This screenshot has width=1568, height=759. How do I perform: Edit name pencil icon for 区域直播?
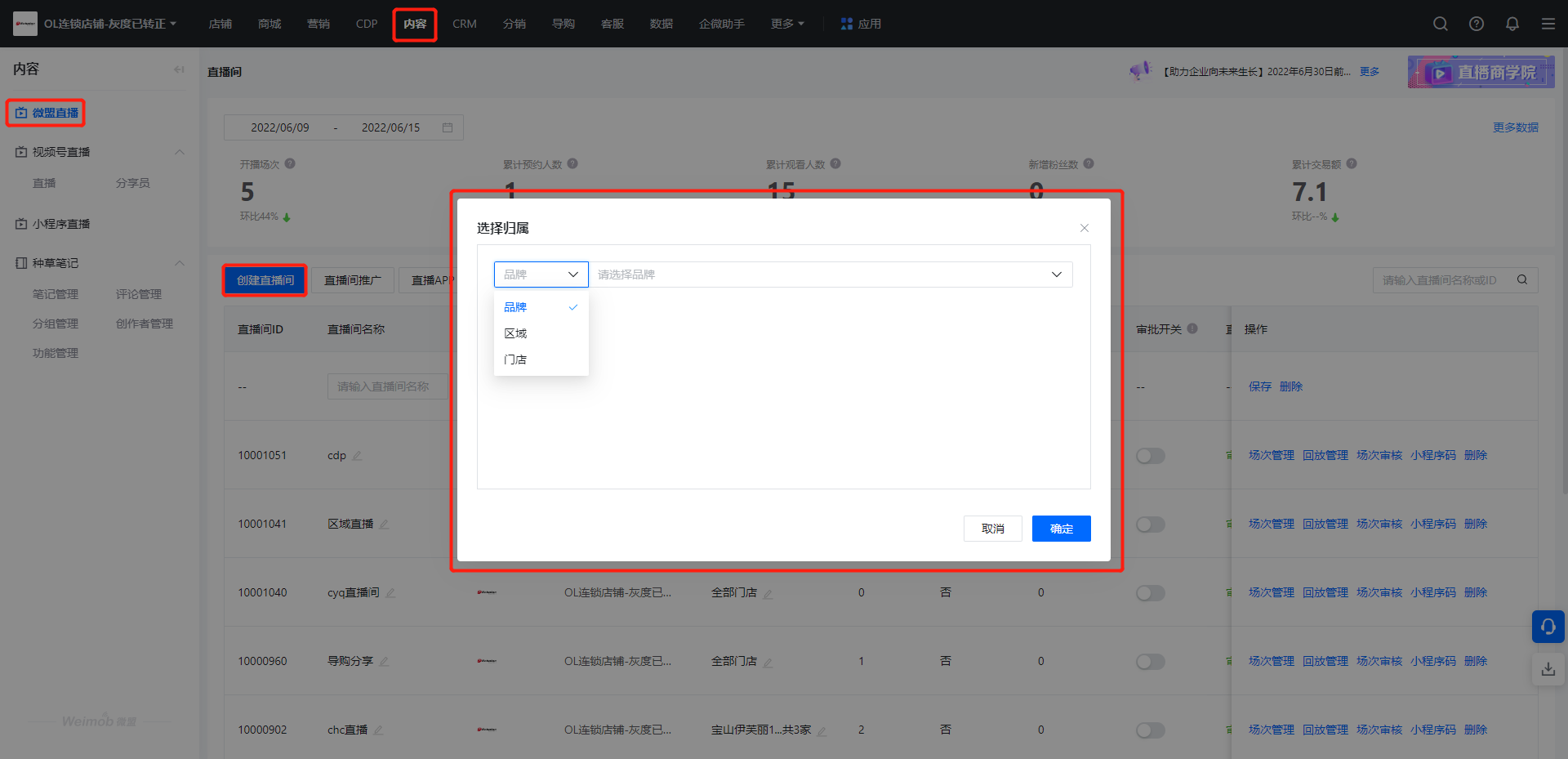coord(384,524)
